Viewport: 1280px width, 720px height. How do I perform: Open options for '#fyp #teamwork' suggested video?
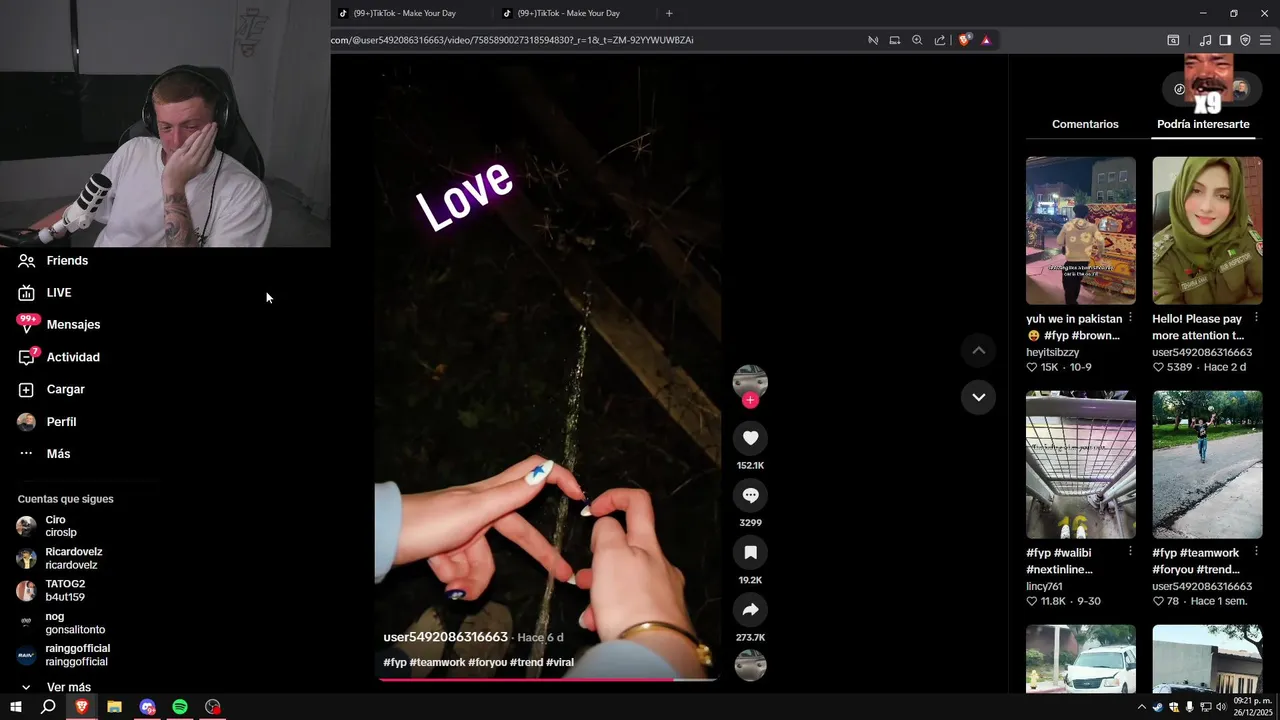click(1257, 551)
